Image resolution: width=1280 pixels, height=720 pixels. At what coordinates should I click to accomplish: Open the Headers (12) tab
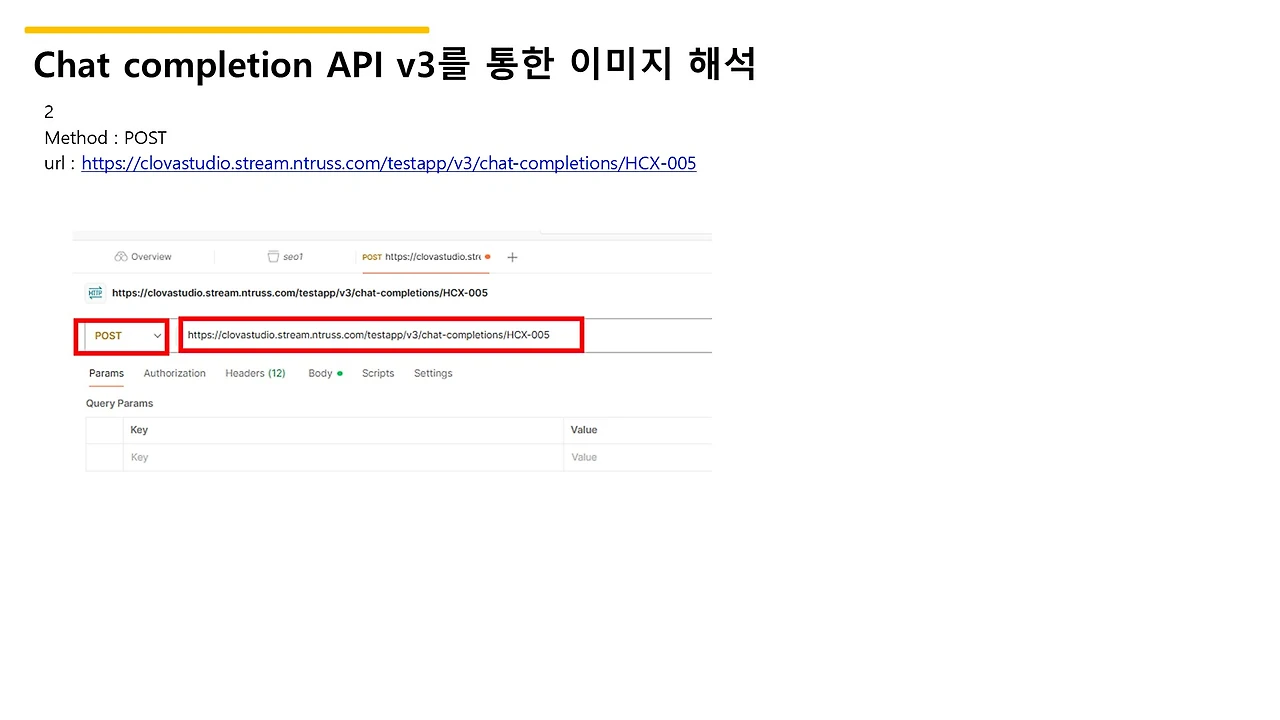255,373
